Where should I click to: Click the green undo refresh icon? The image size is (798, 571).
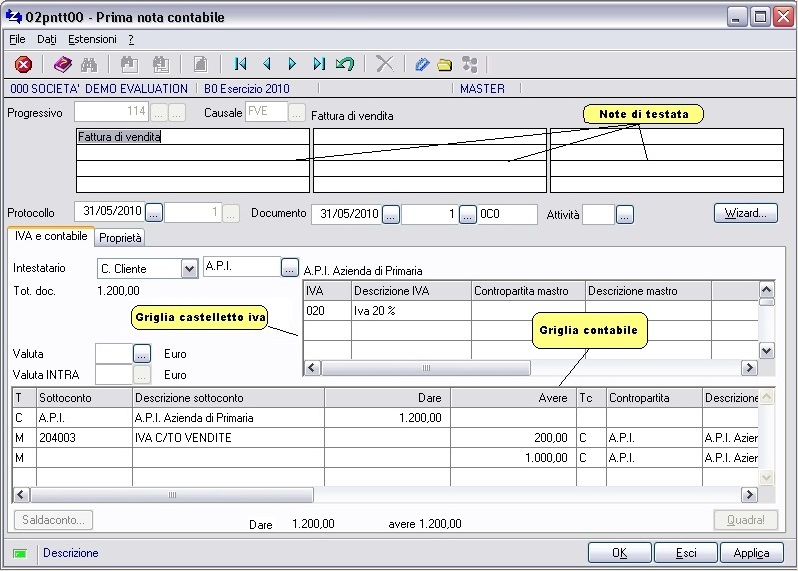[x=345, y=64]
